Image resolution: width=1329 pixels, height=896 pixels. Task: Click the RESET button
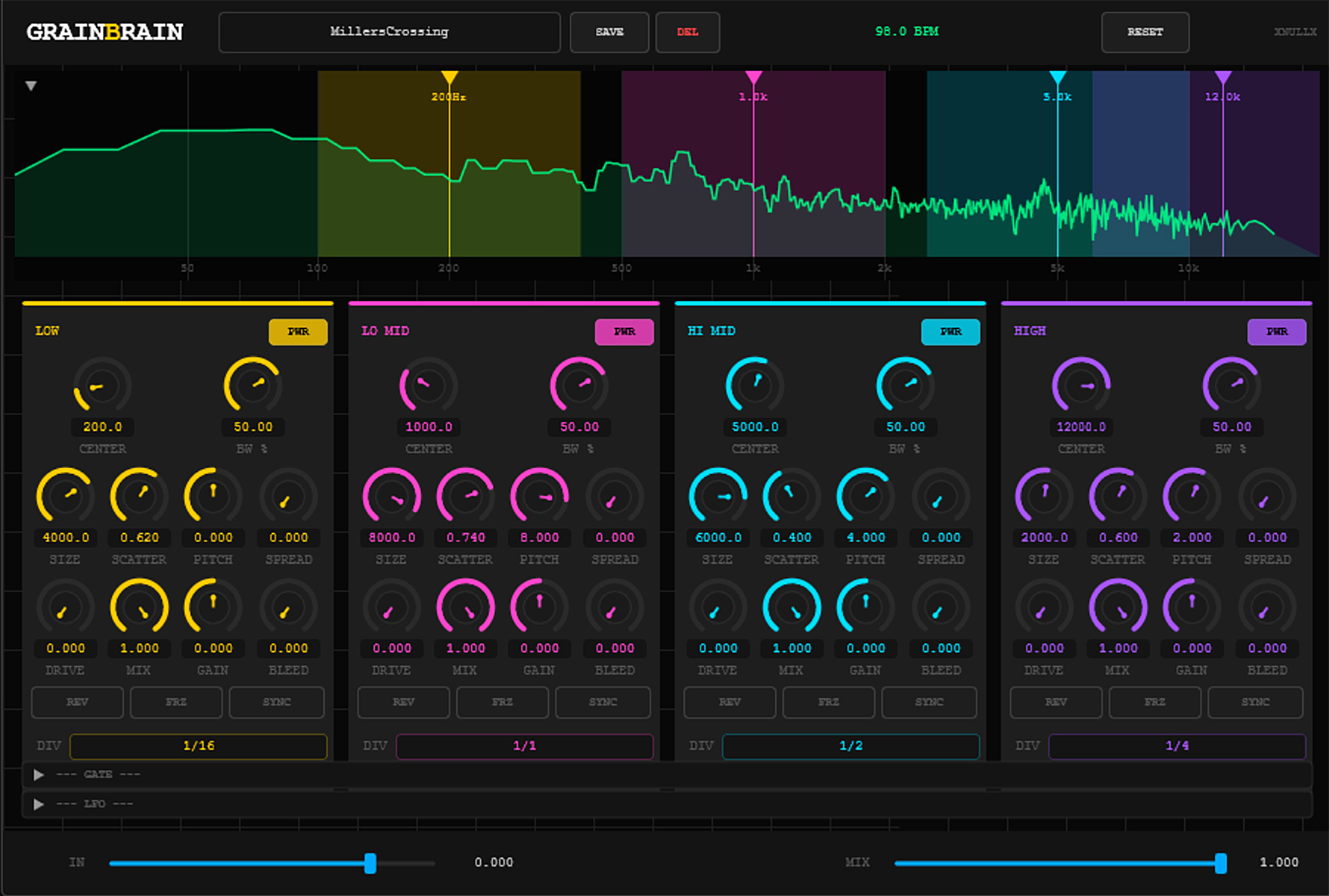(x=1145, y=31)
